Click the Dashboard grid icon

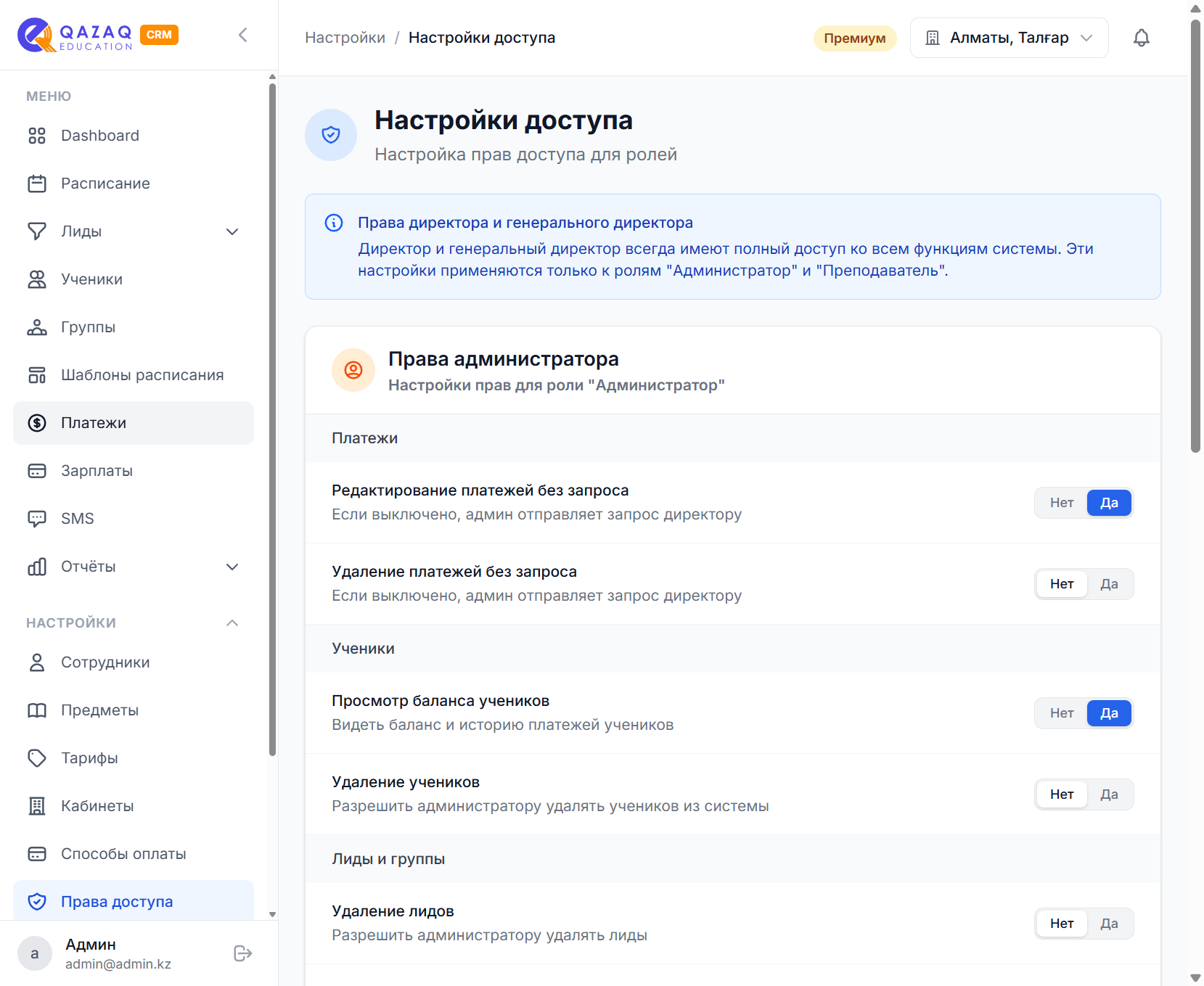point(37,136)
